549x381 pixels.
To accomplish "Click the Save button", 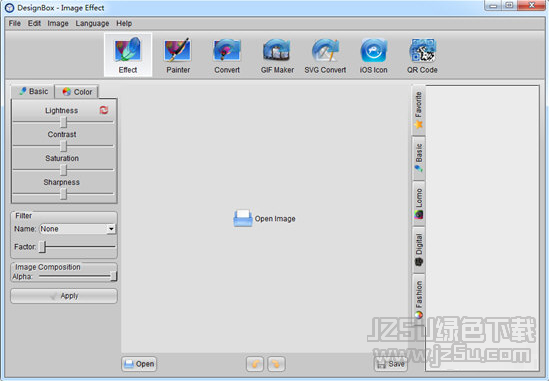I will coord(391,364).
